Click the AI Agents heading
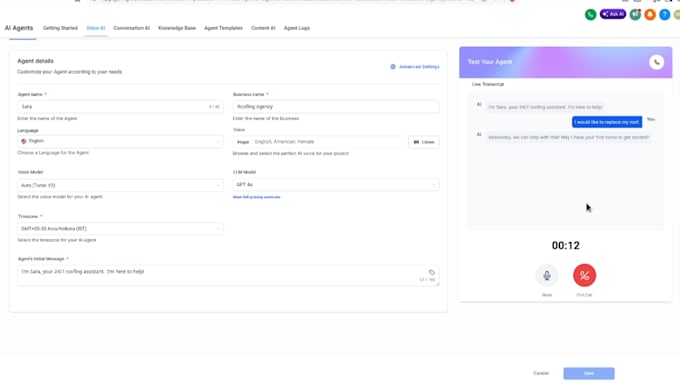The height and width of the screenshot is (384, 680). (19, 28)
